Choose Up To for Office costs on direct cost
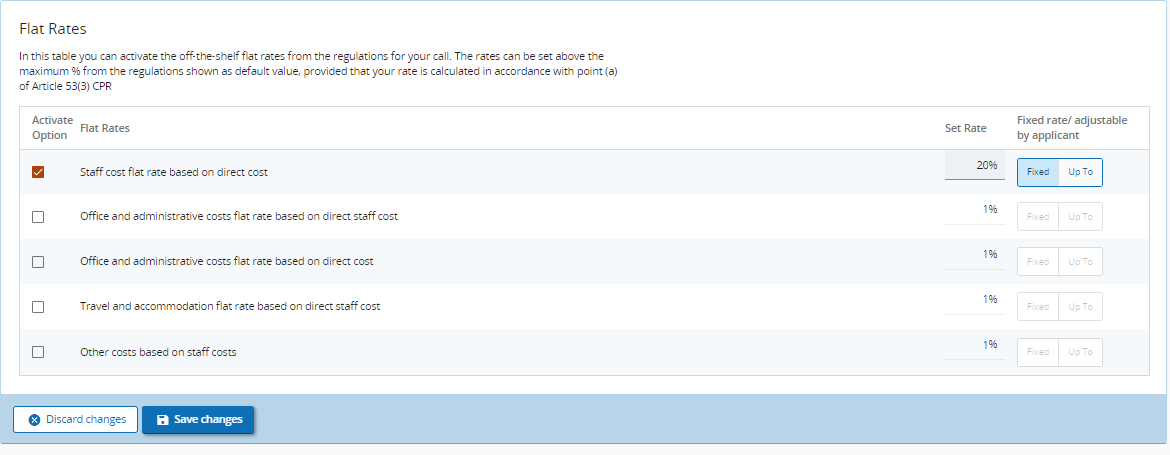This screenshot has width=1170, height=455. click(x=1080, y=262)
